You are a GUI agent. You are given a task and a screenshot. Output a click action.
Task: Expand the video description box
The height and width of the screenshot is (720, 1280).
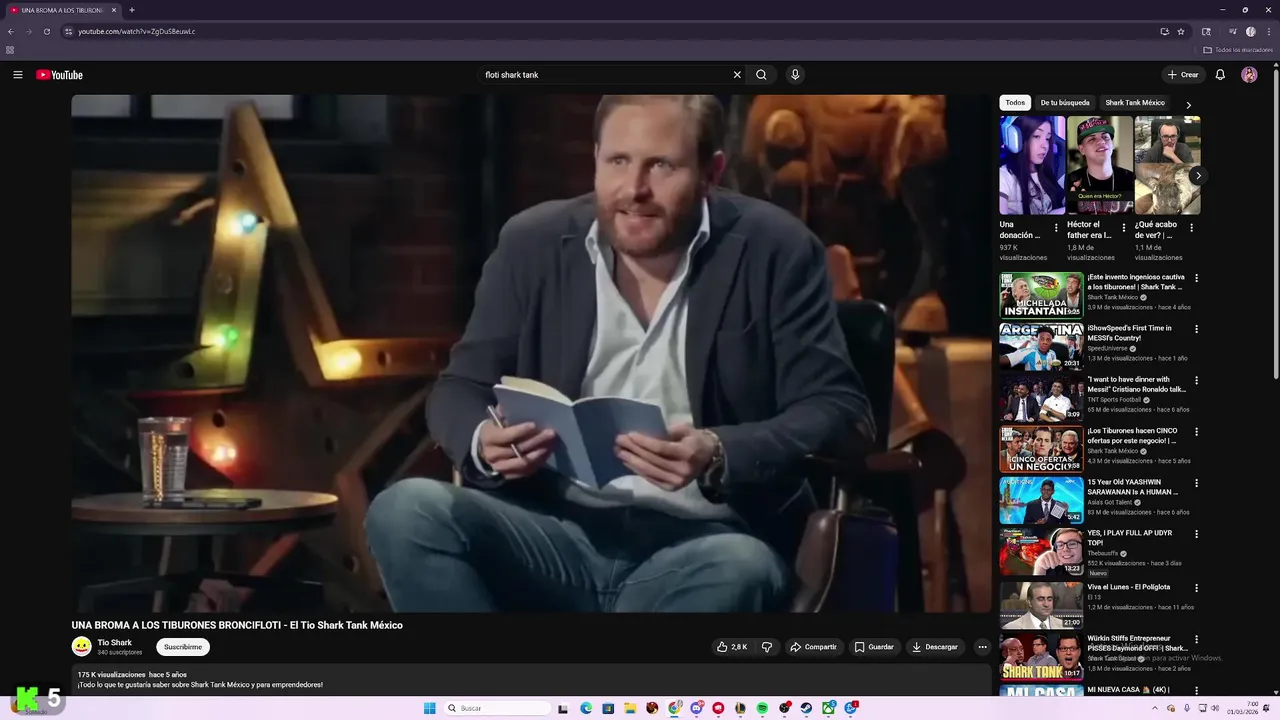point(531,680)
